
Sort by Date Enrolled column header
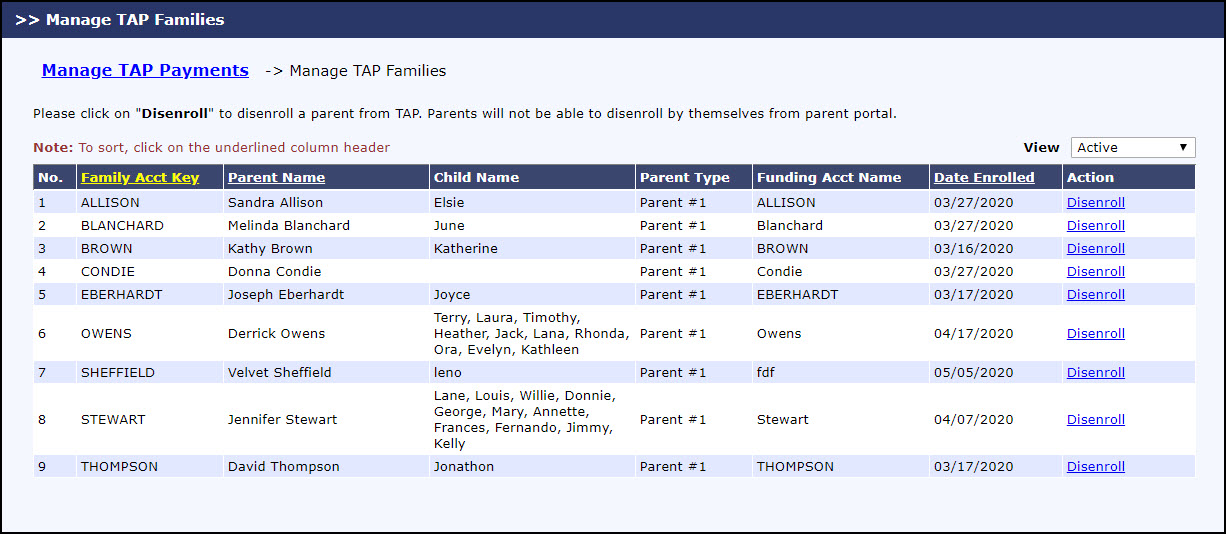[x=984, y=178]
